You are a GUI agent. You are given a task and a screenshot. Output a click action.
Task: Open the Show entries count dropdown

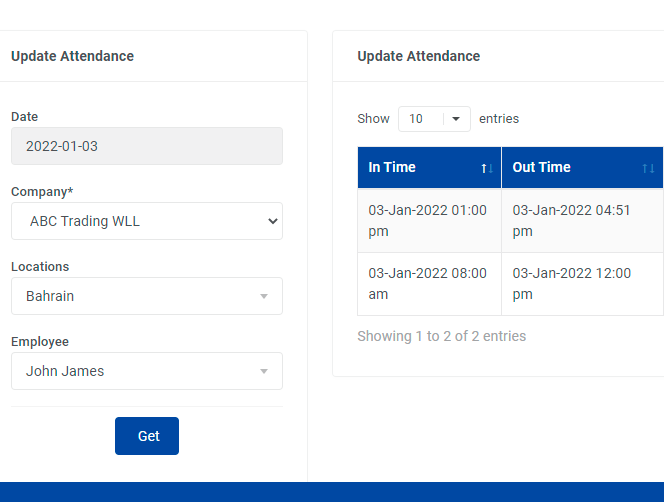[x=434, y=119]
